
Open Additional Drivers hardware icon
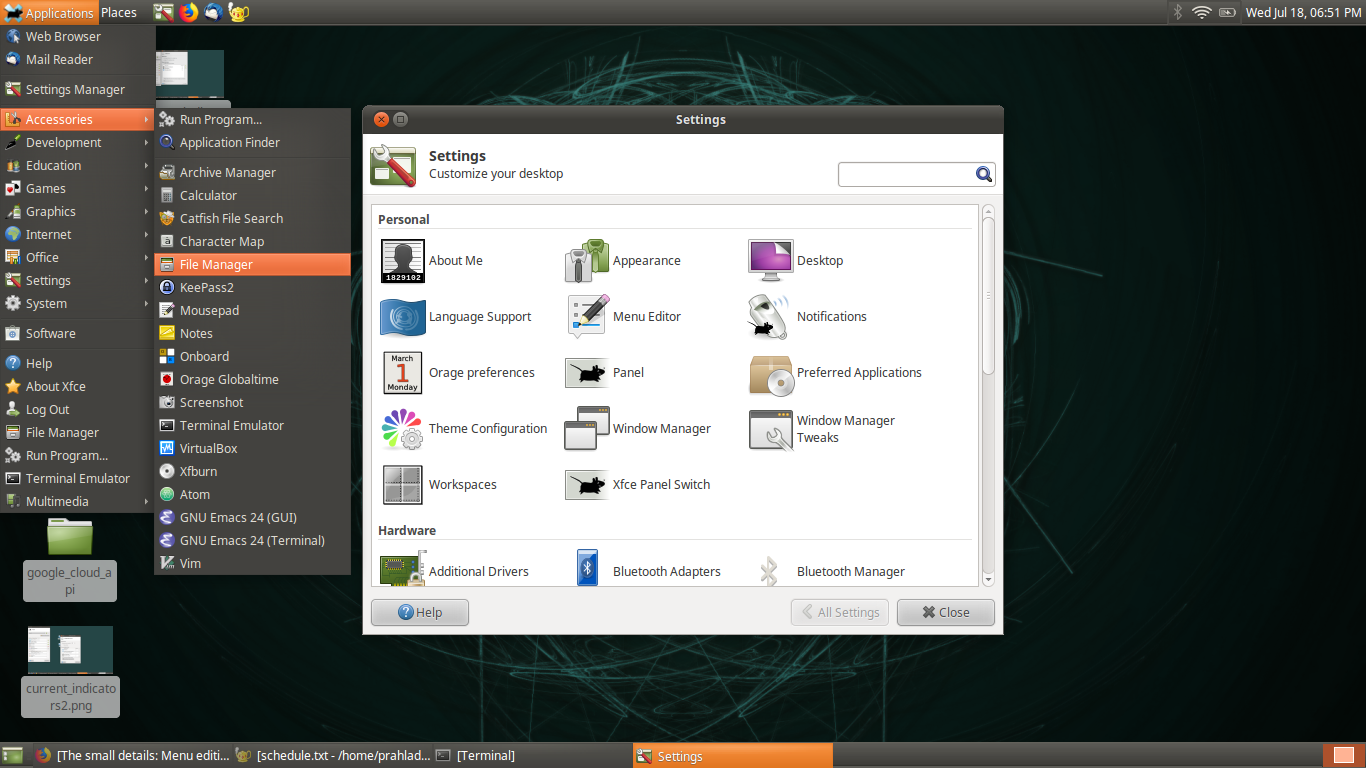click(x=403, y=570)
